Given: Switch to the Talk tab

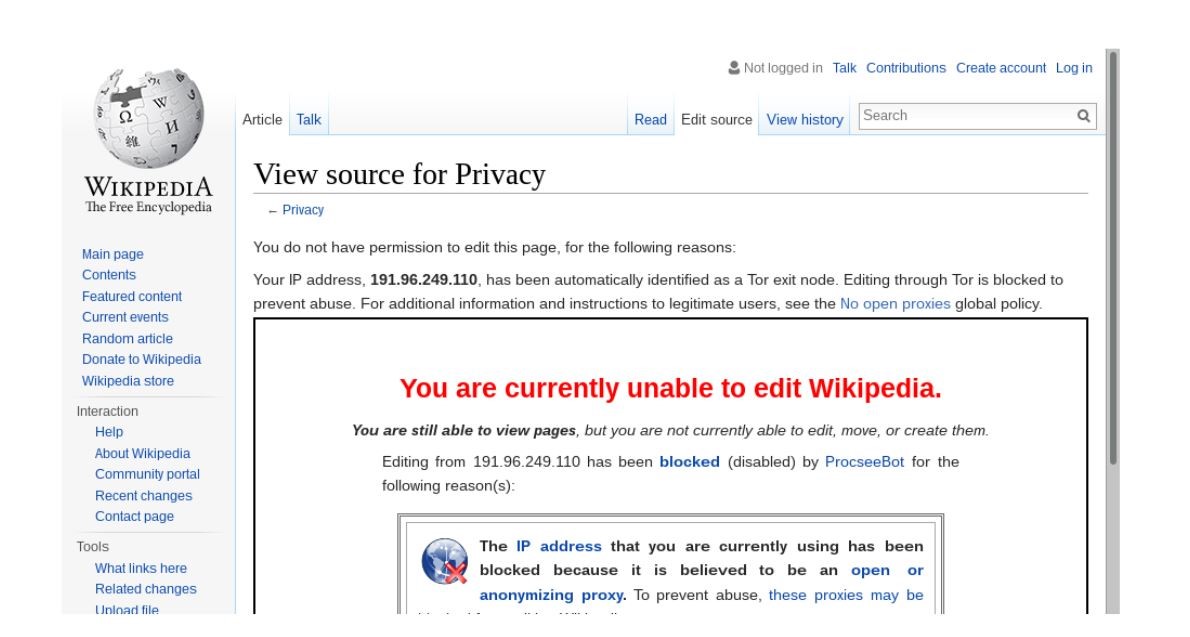Looking at the screenshot, I should point(309,120).
